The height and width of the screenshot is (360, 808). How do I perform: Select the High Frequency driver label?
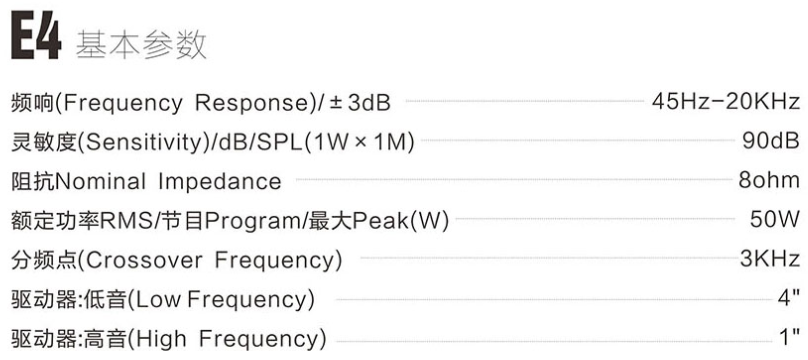169,339
